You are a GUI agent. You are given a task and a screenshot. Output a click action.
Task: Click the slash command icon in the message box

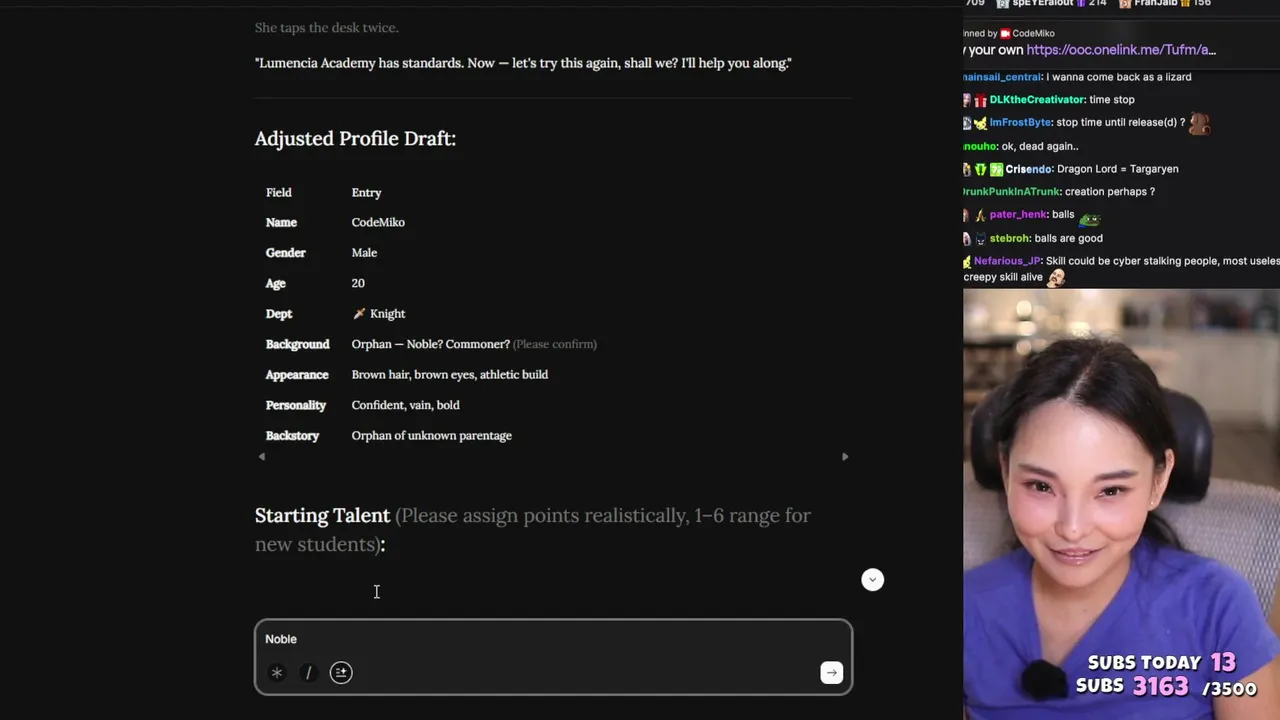click(x=309, y=673)
